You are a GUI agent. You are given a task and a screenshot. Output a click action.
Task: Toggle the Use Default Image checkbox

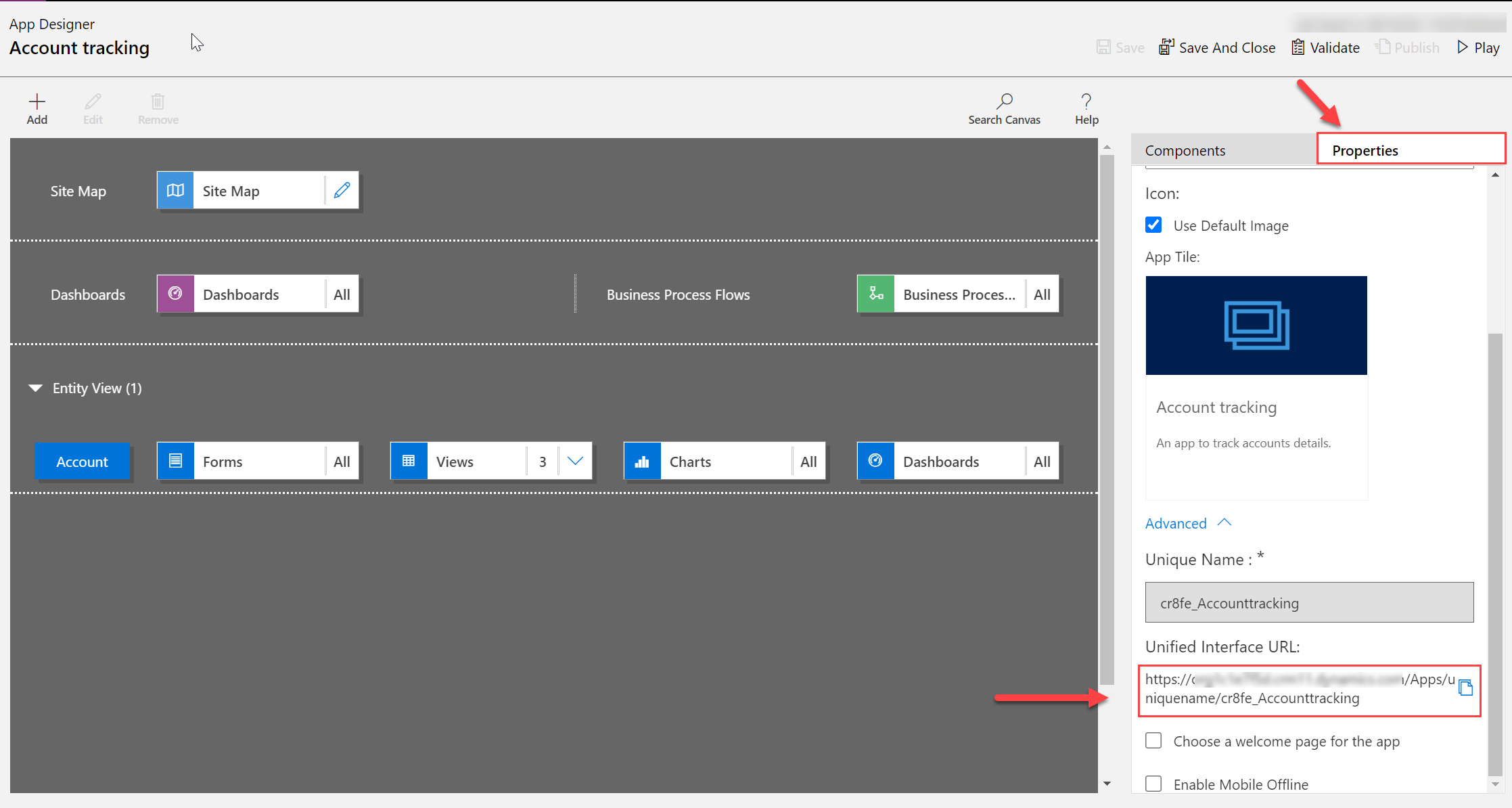[x=1154, y=225]
